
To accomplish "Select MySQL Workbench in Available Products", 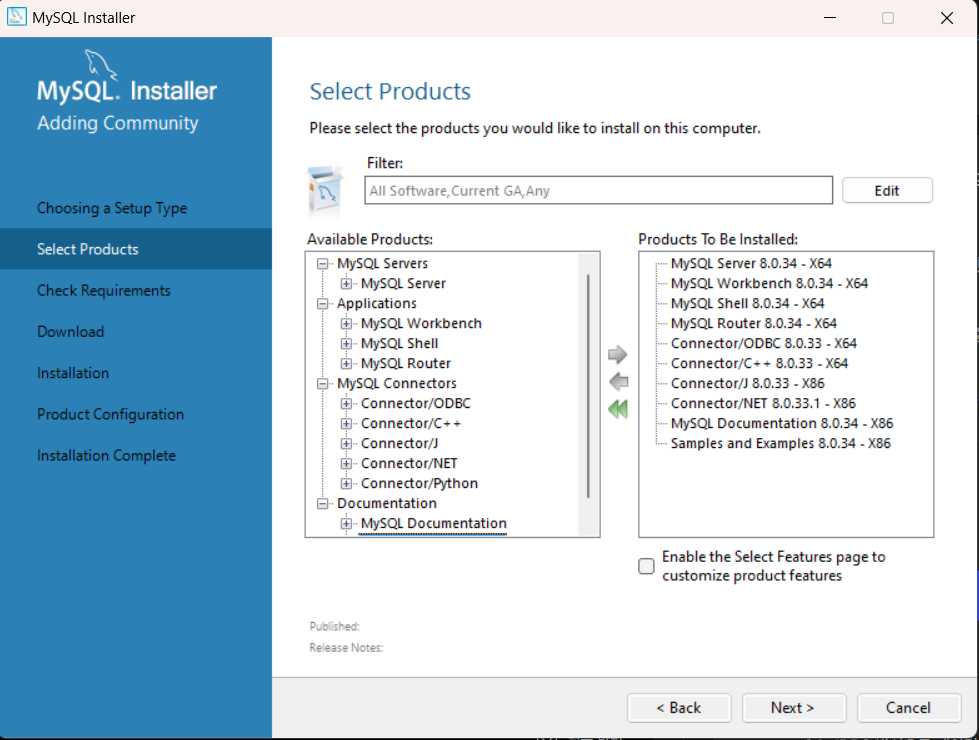I will [421, 323].
